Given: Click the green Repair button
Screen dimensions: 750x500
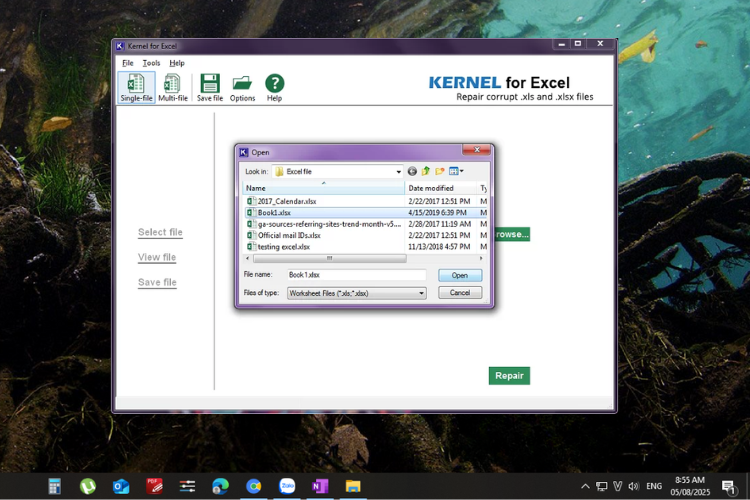Looking at the screenshot, I should click(509, 376).
